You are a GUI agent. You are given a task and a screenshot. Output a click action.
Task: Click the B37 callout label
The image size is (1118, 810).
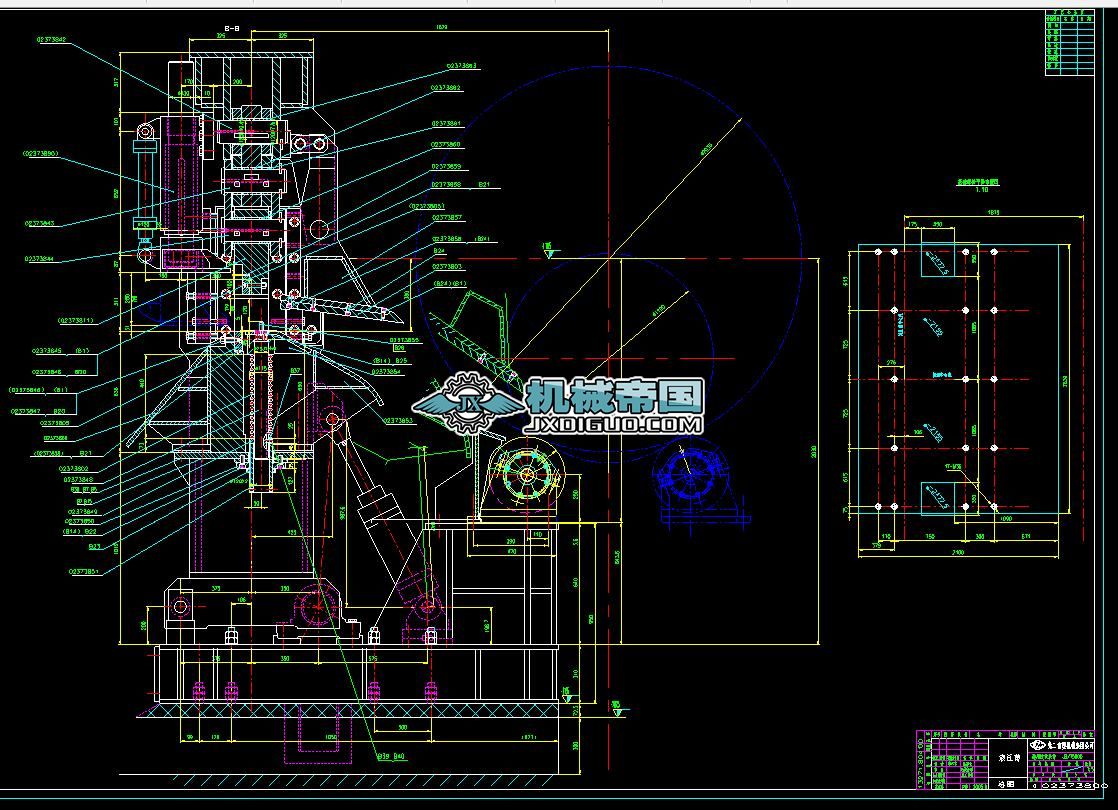click(x=295, y=371)
